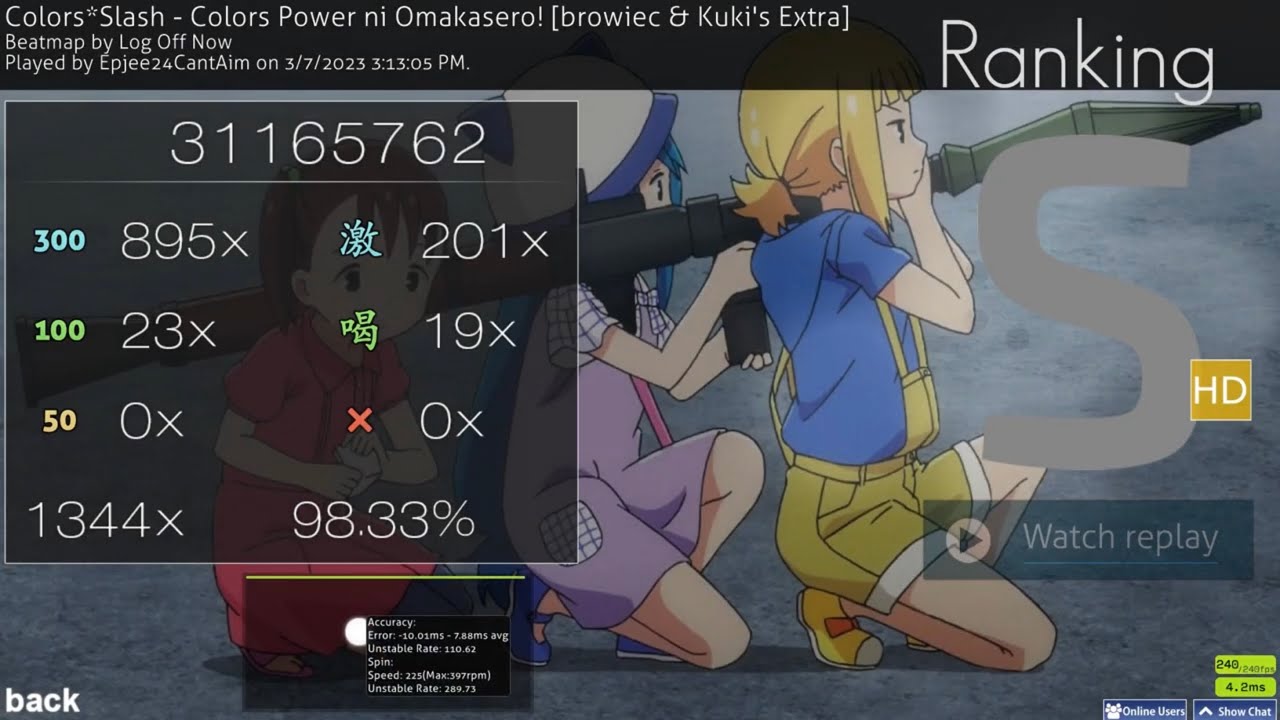Open the Show Chat panel

[x=1235, y=711]
